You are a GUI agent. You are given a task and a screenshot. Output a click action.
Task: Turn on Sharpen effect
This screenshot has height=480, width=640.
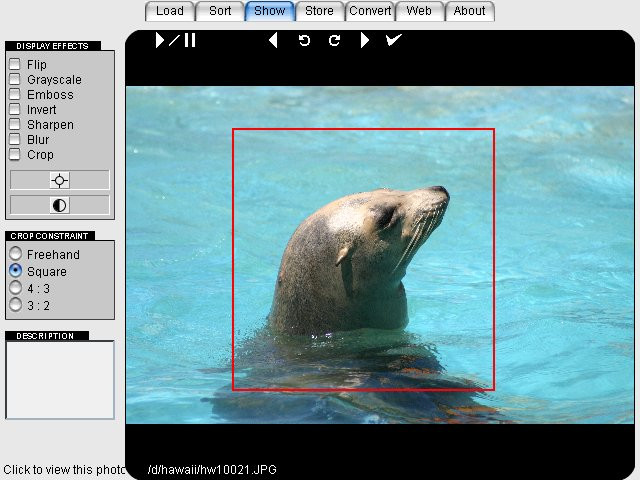(15, 124)
